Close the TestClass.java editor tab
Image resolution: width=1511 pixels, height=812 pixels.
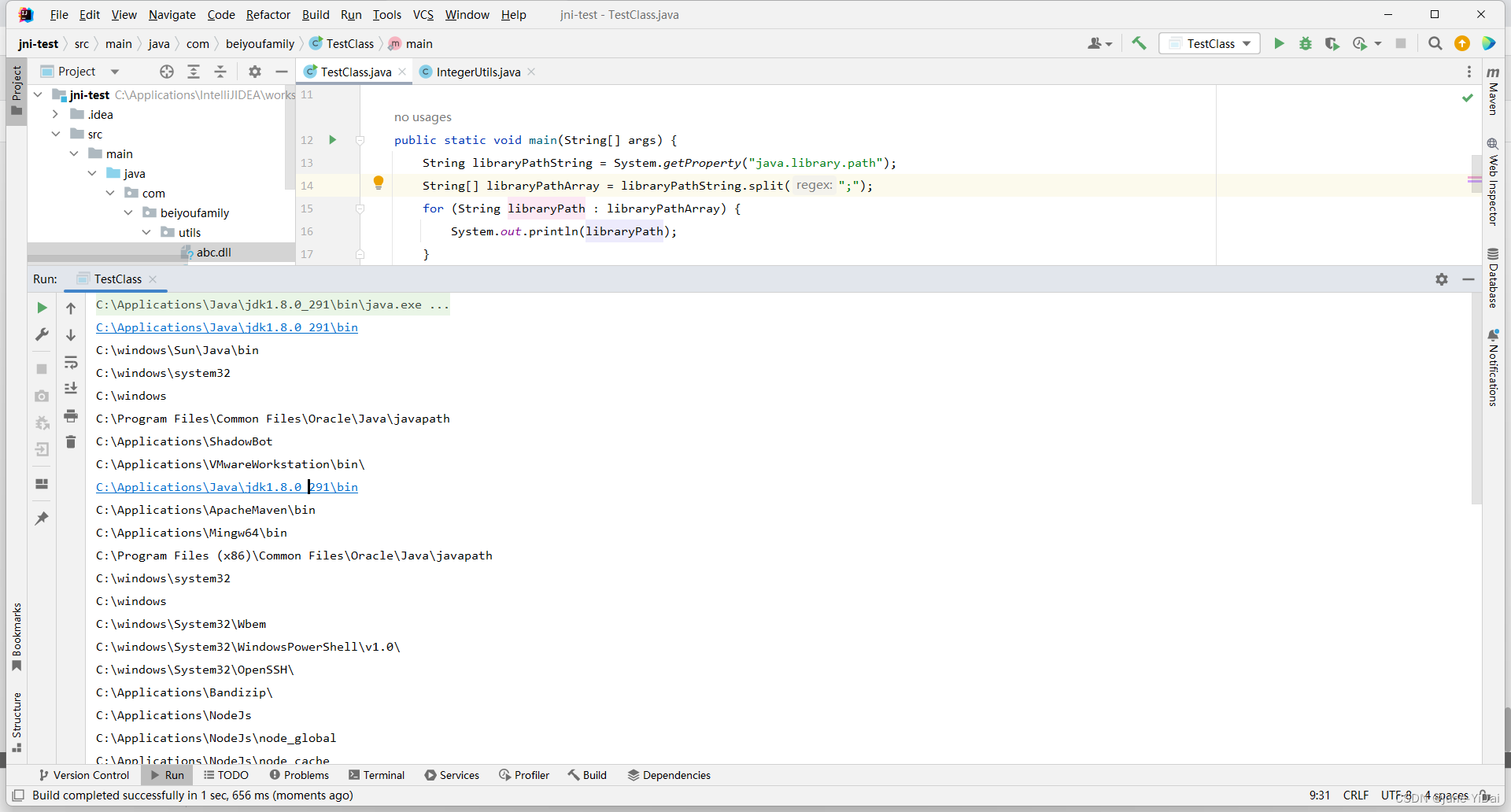point(402,72)
